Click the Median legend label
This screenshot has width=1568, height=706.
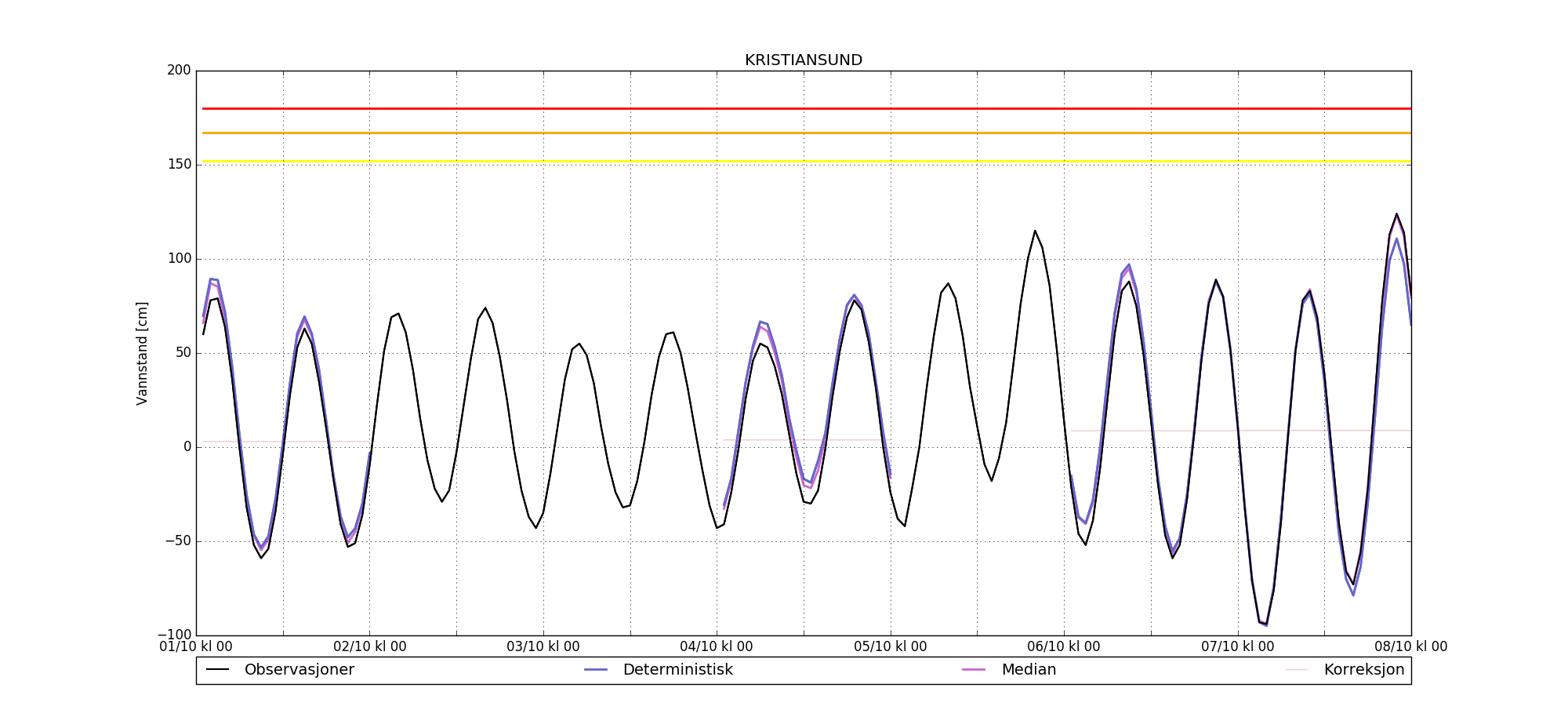click(1029, 670)
